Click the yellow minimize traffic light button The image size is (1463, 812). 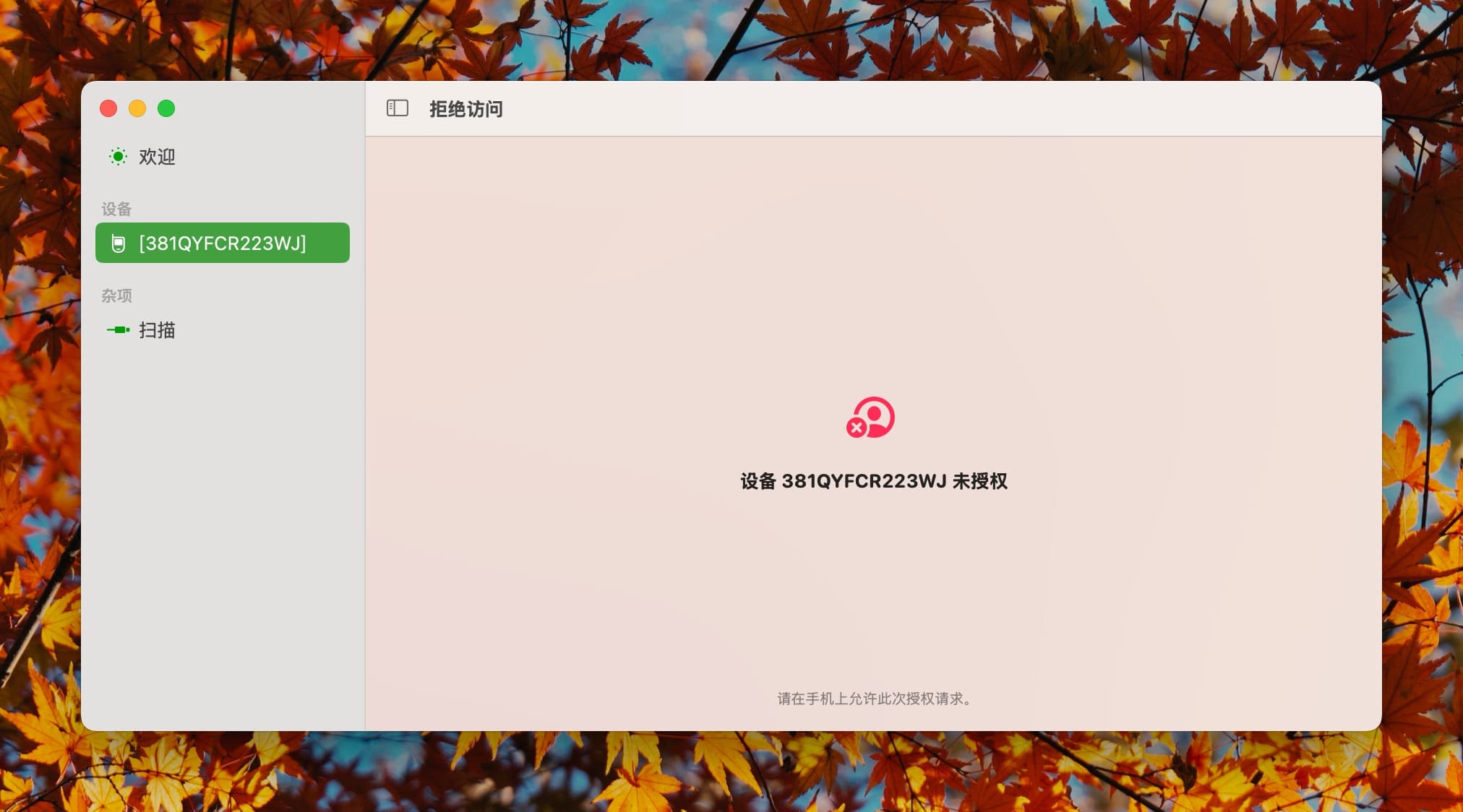137,108
